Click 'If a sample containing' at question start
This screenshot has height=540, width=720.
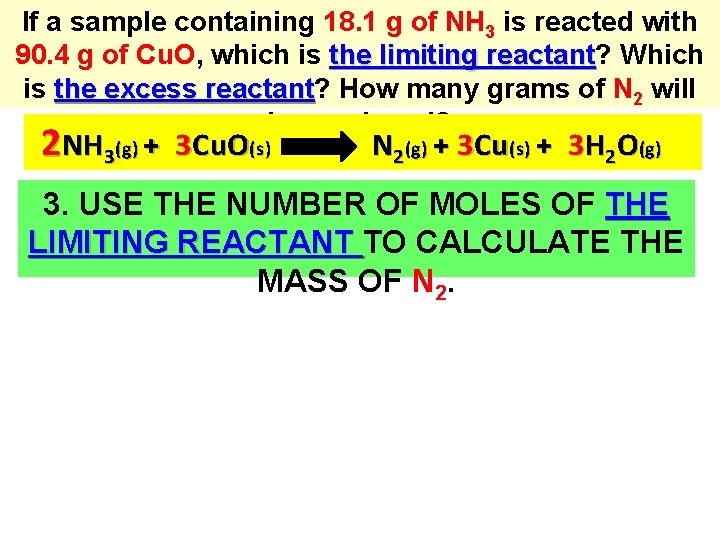(x=168, y=23)
